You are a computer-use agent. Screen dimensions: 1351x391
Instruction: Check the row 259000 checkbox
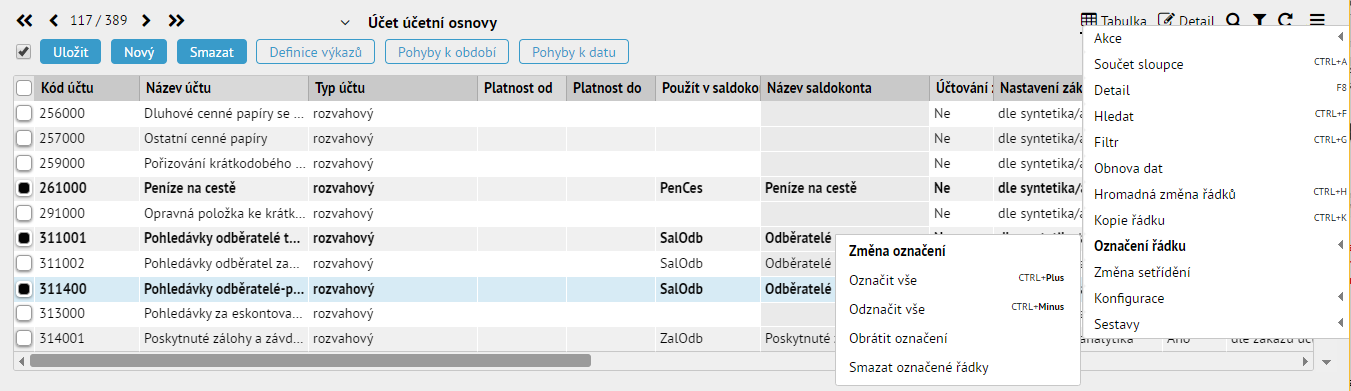point(25,164)
